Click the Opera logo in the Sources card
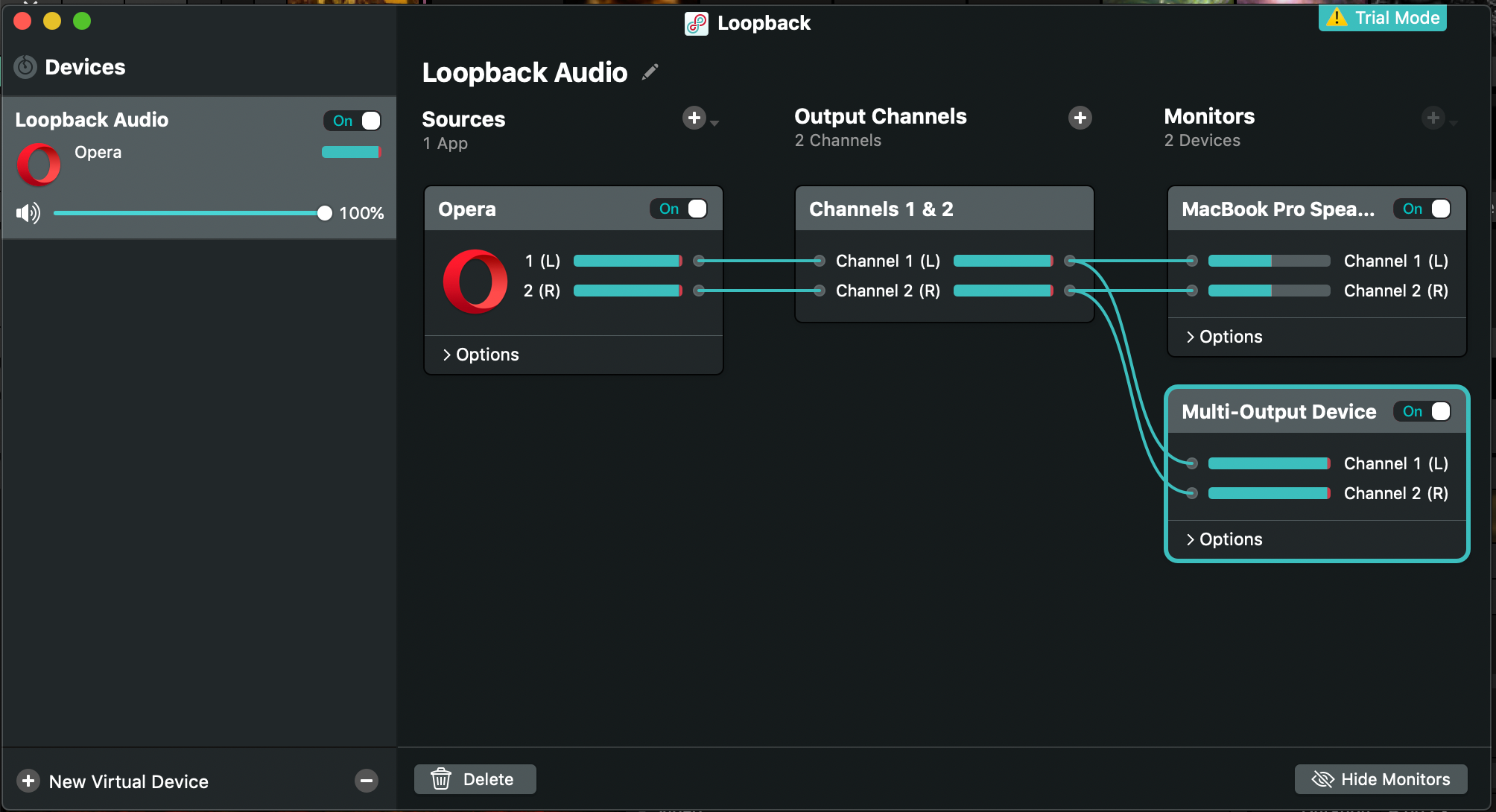This screenshot has width=1496, height=812. (475, 282)
